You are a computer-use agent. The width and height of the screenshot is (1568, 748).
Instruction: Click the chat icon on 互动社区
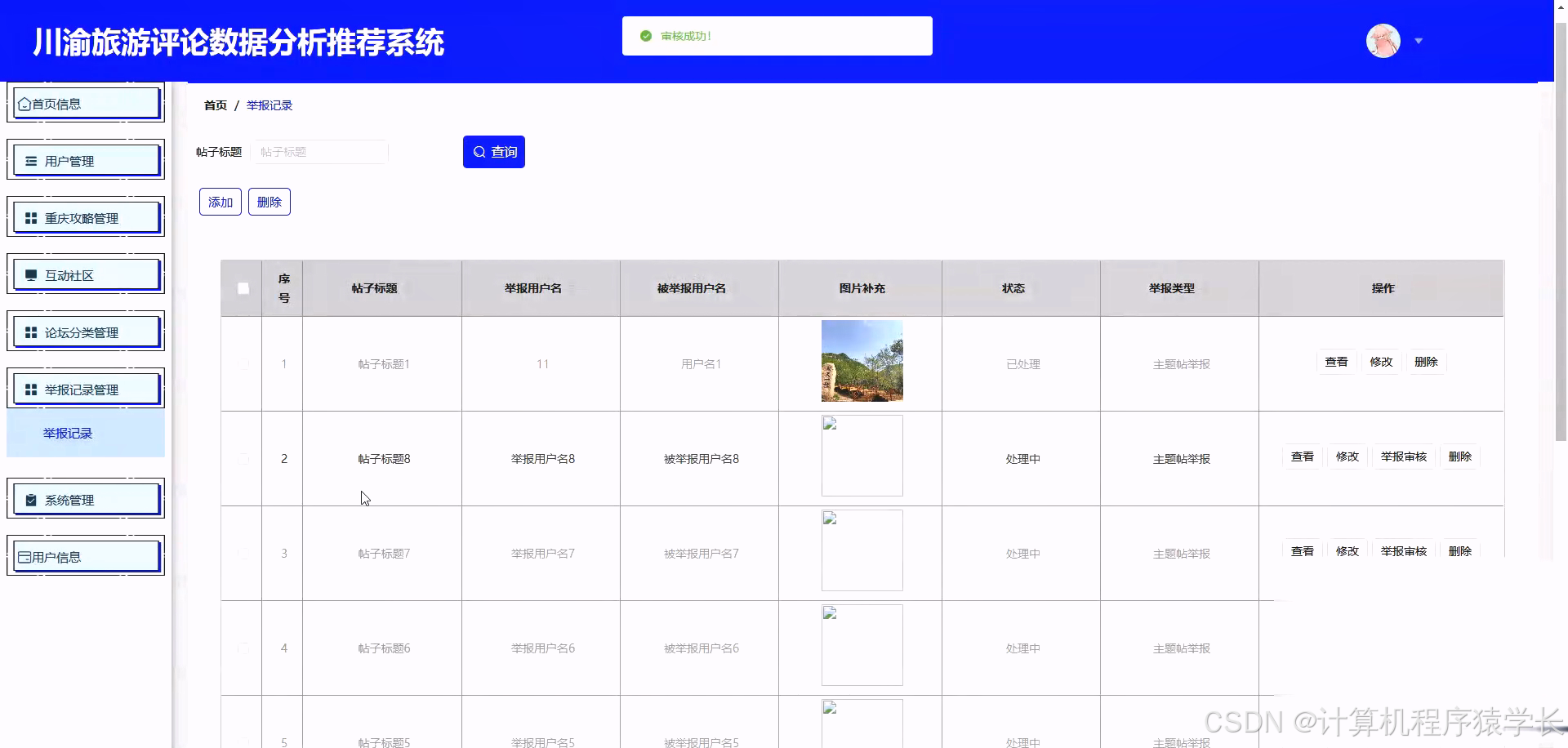[30, 274]
